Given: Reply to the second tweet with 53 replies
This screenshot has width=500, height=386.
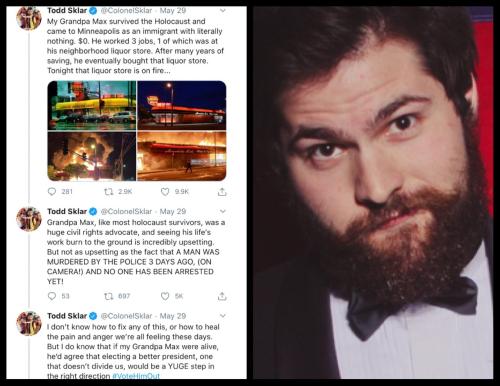Looking at the screenshot, I should point(52,296).
